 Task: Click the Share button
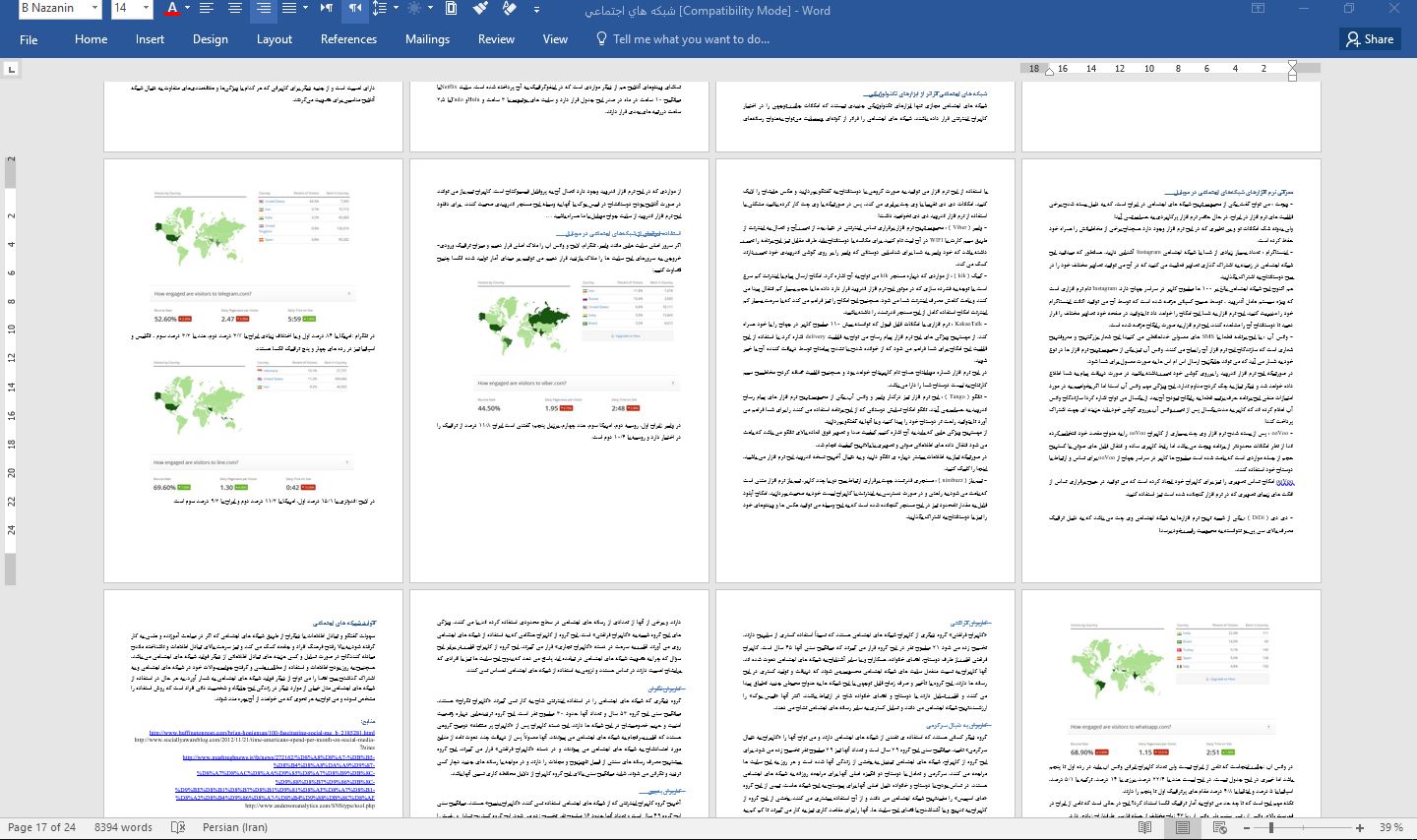click(x=1369, y=39)
